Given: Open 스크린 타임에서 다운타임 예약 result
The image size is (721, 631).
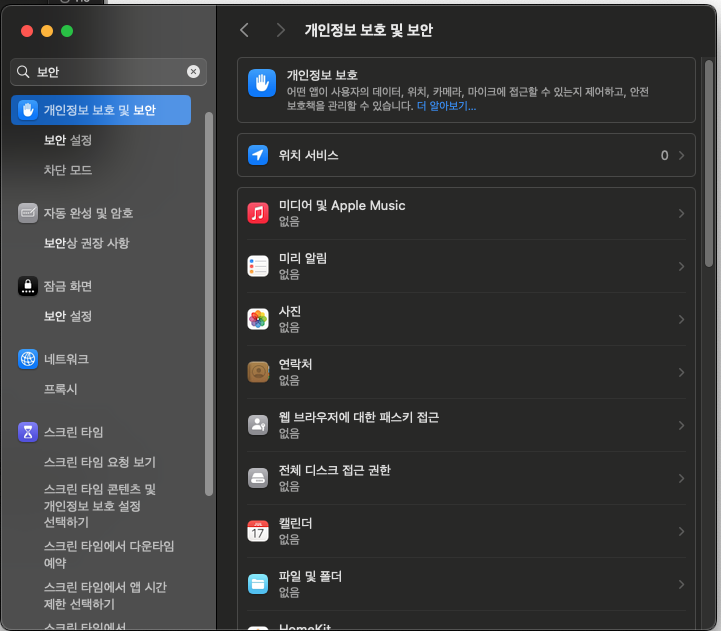Looking at the screenshot, I should [109, 554].
